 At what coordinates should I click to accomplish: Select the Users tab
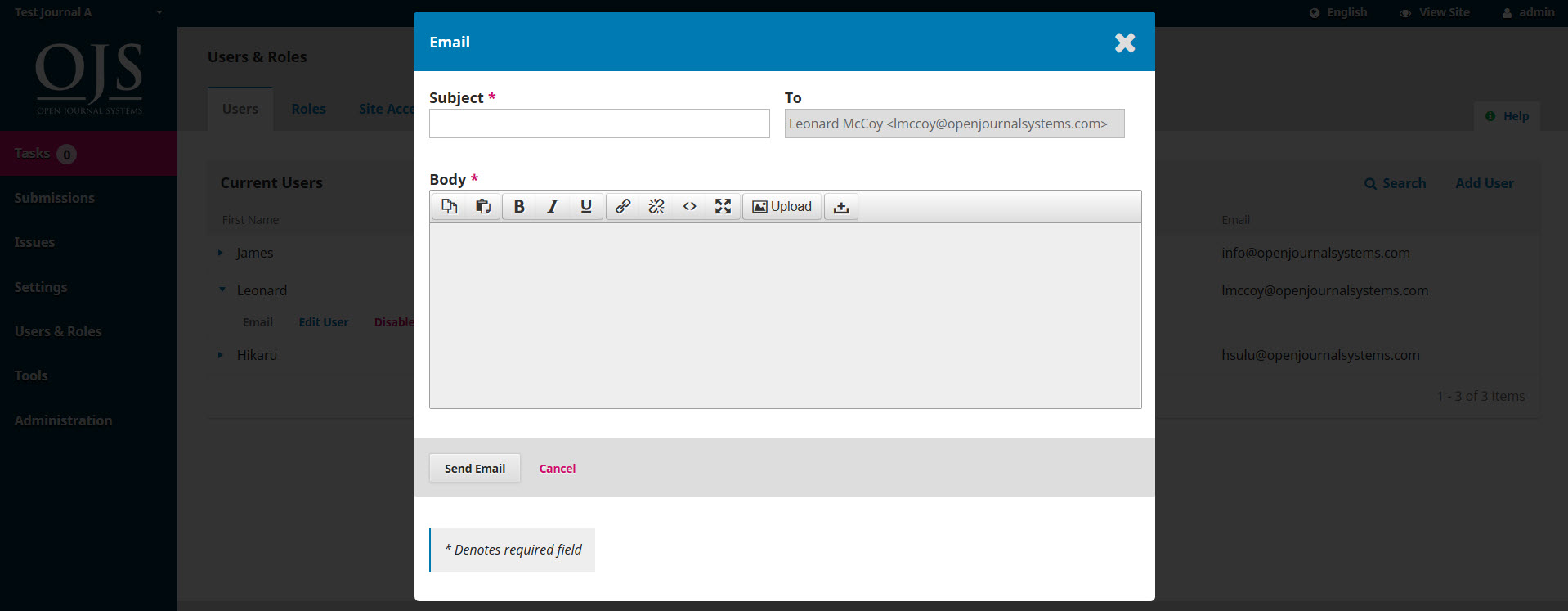[x=240, y=109]
